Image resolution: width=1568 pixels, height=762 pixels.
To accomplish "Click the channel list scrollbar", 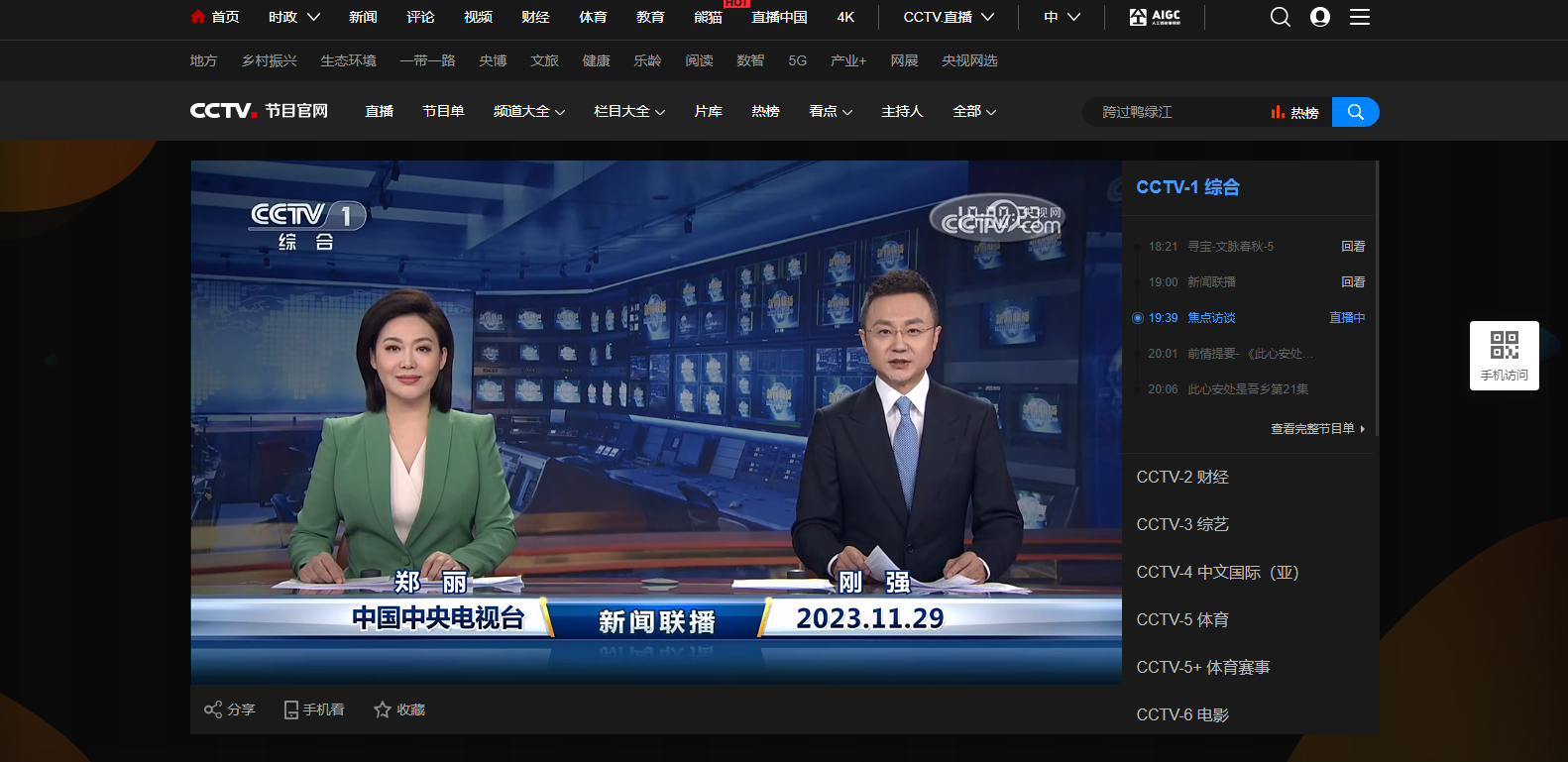I will tap(1377, 299).
